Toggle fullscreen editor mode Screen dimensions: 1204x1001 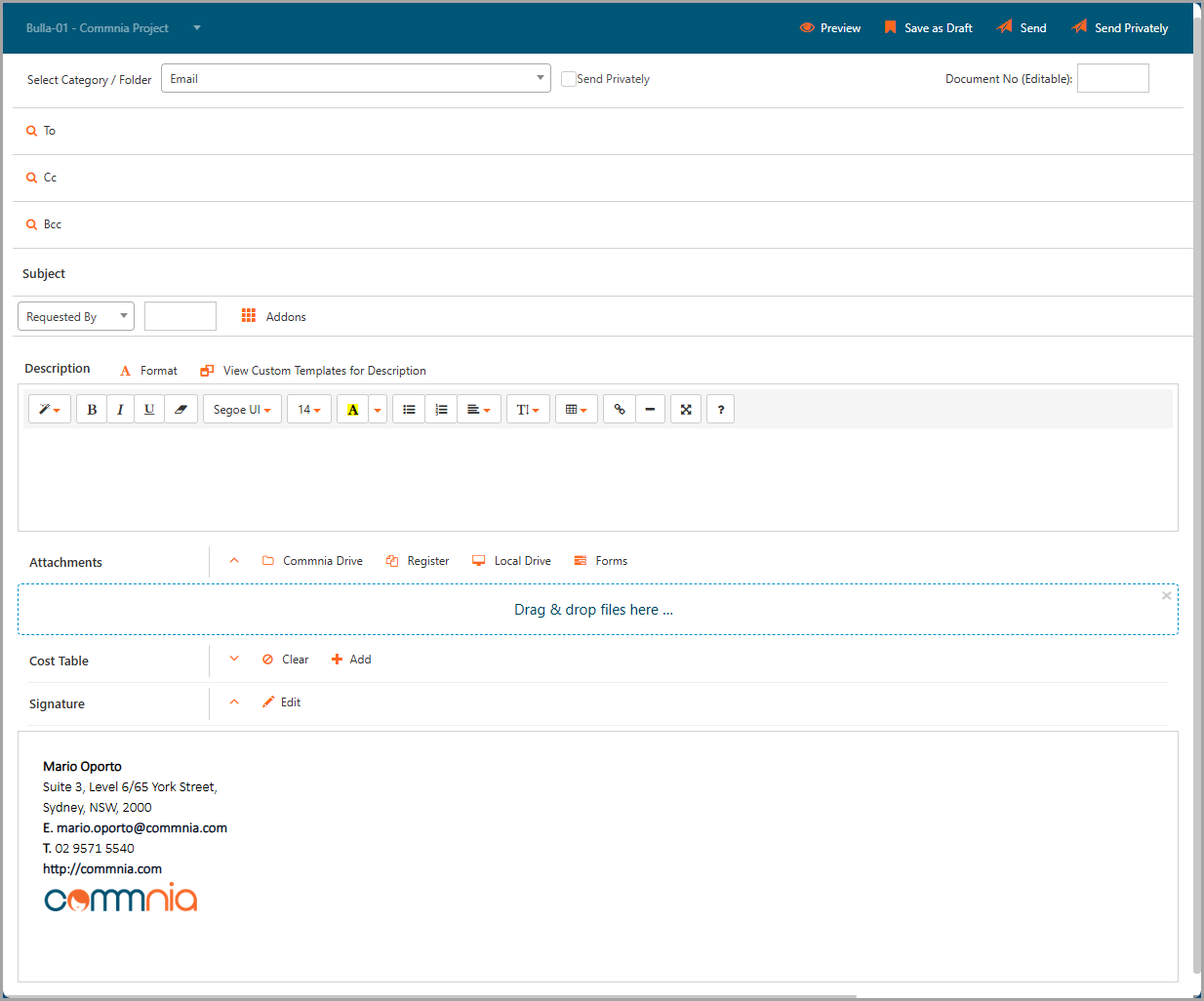[x=686, y=410]
